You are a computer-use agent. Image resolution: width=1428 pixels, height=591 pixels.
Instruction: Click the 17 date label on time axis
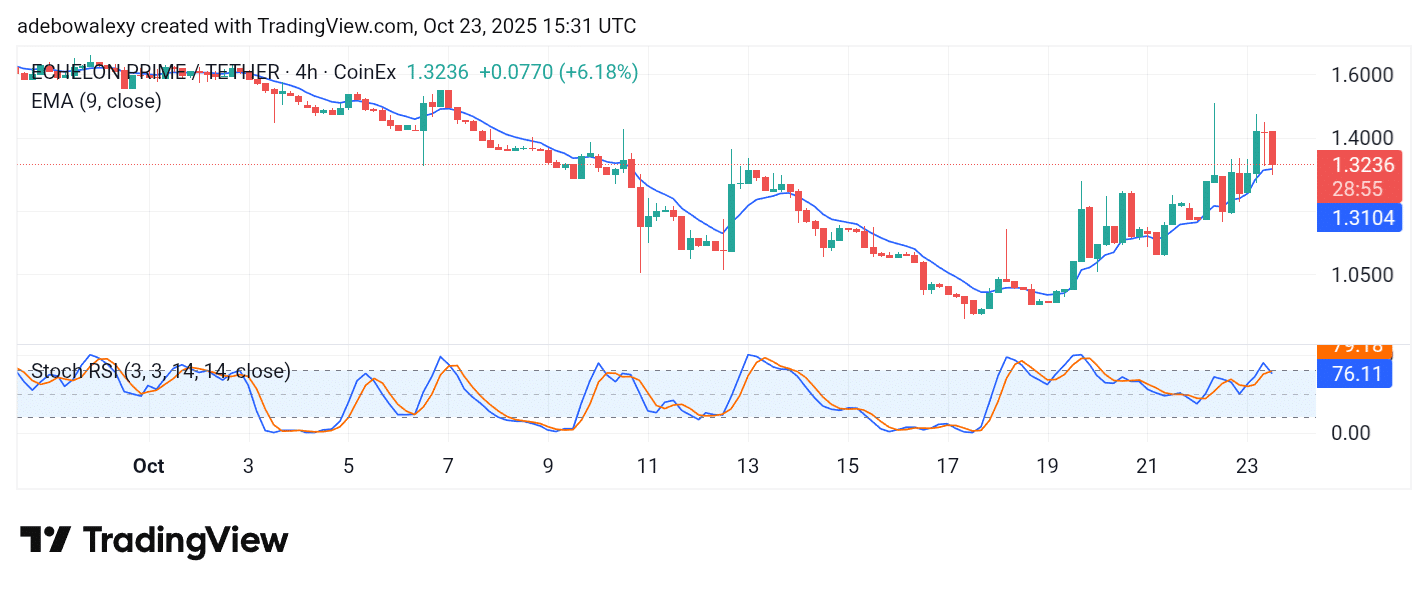[947, 466]
